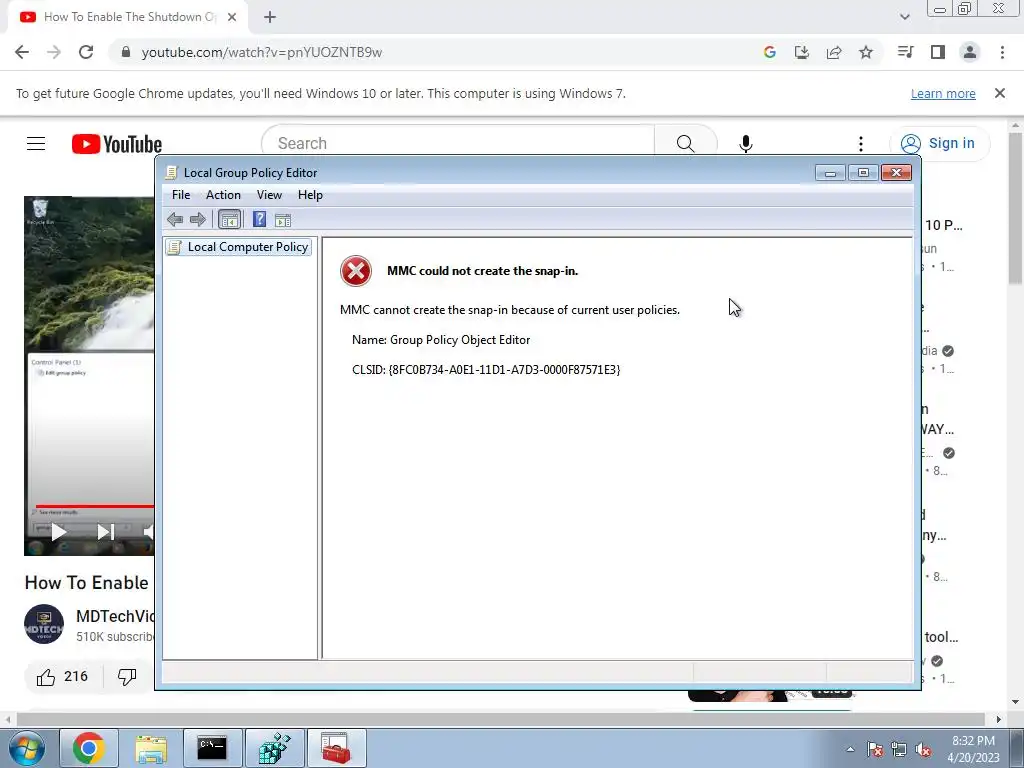Open Chrome three-dot menu

pyautogui.click(x=1002, y=52)
